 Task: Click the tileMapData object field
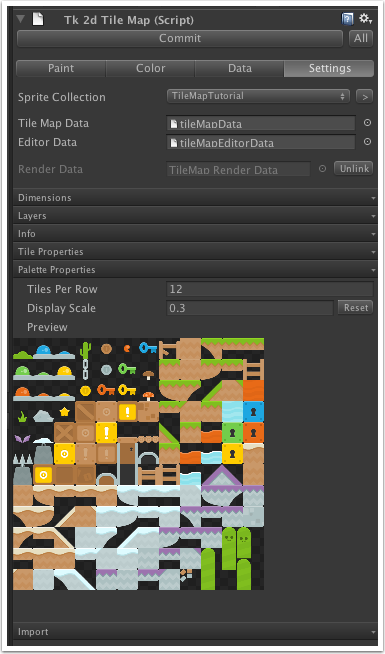click(x=261, y=123)
